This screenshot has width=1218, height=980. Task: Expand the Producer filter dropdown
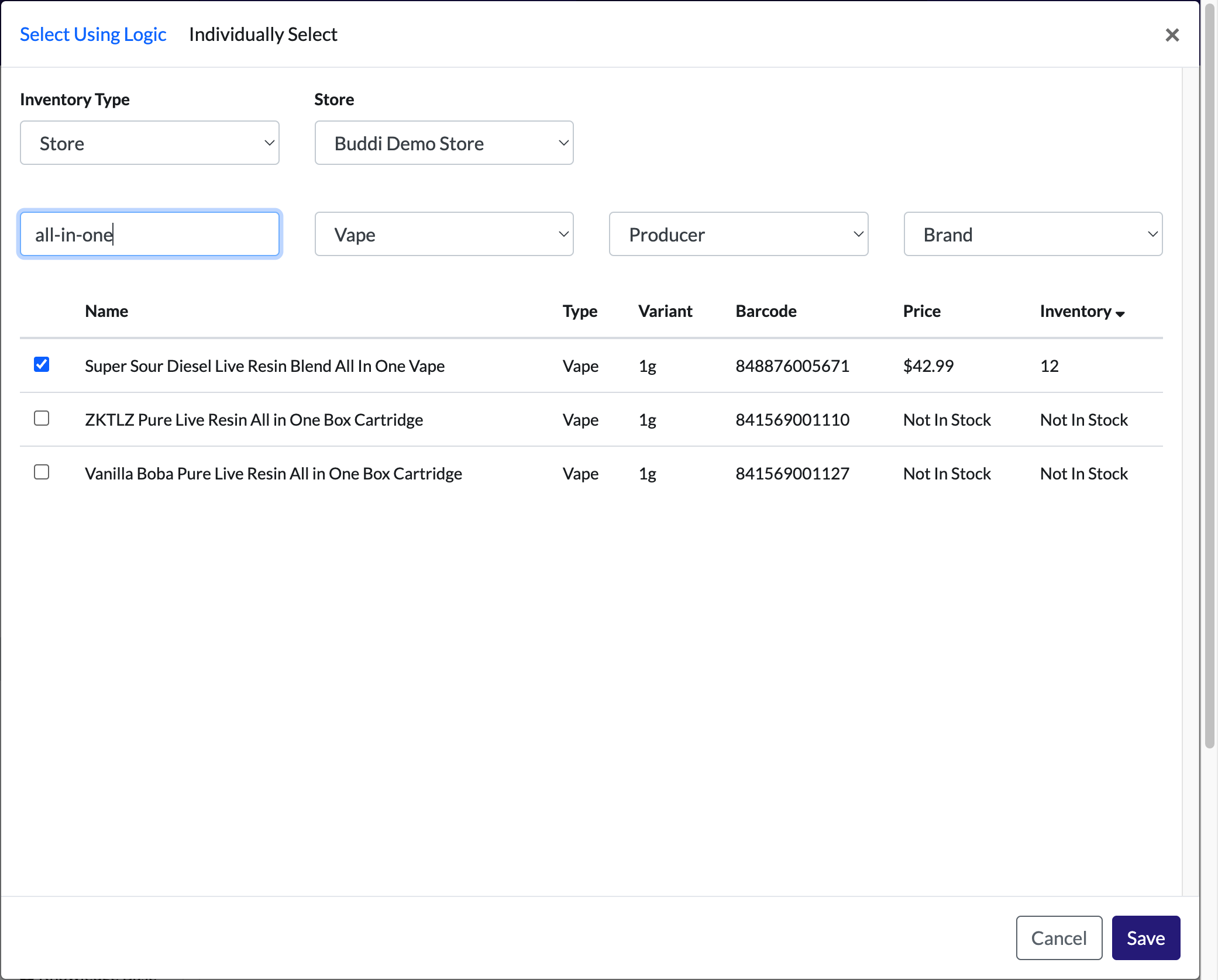[738, 234]
